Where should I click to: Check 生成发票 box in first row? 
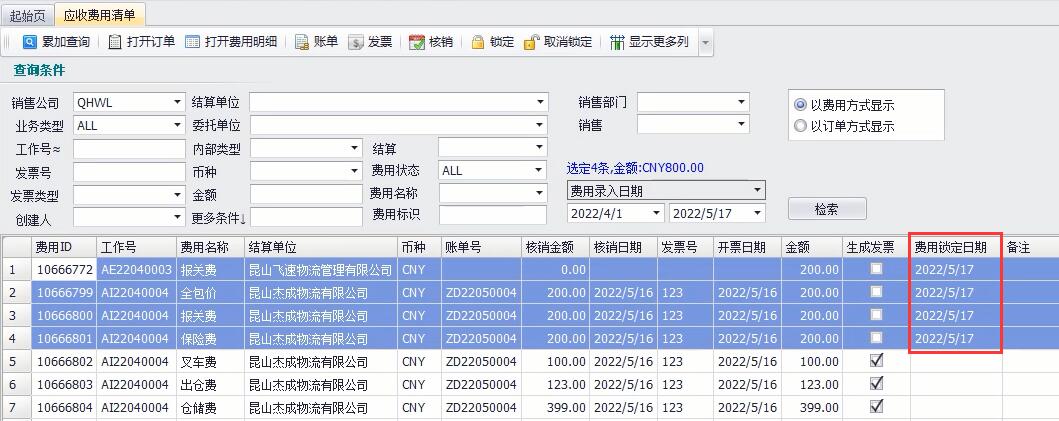click(876, 269)
